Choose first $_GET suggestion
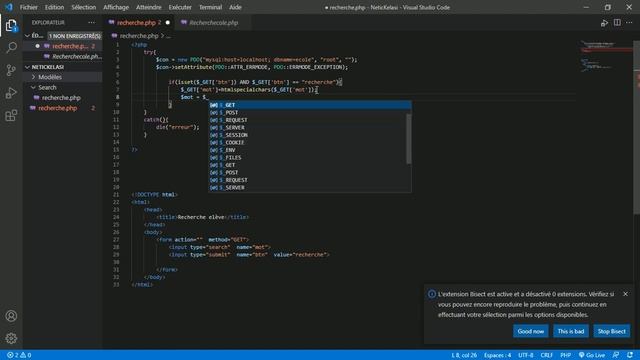This screenshot has width=640, height=360. coord(310,105)
